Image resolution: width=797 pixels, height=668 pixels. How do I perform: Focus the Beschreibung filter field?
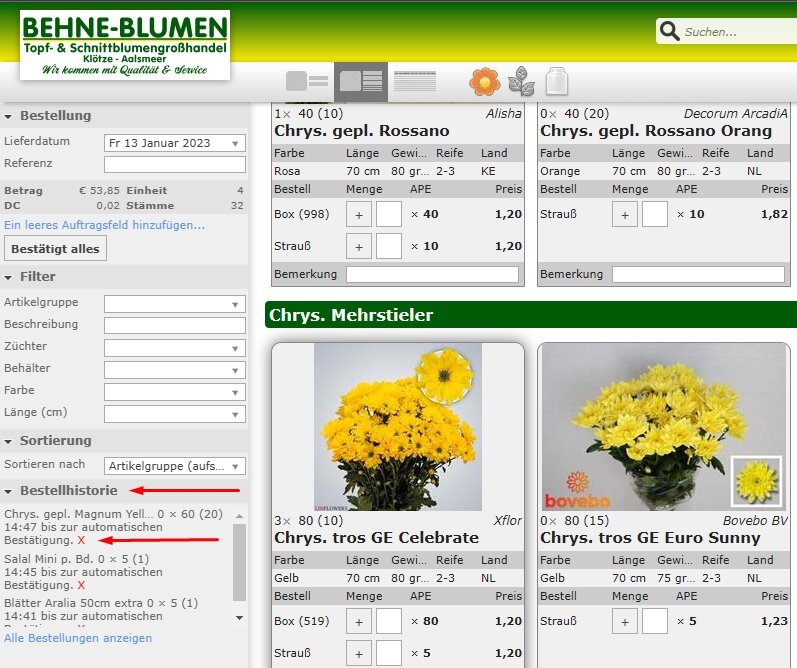174,325
